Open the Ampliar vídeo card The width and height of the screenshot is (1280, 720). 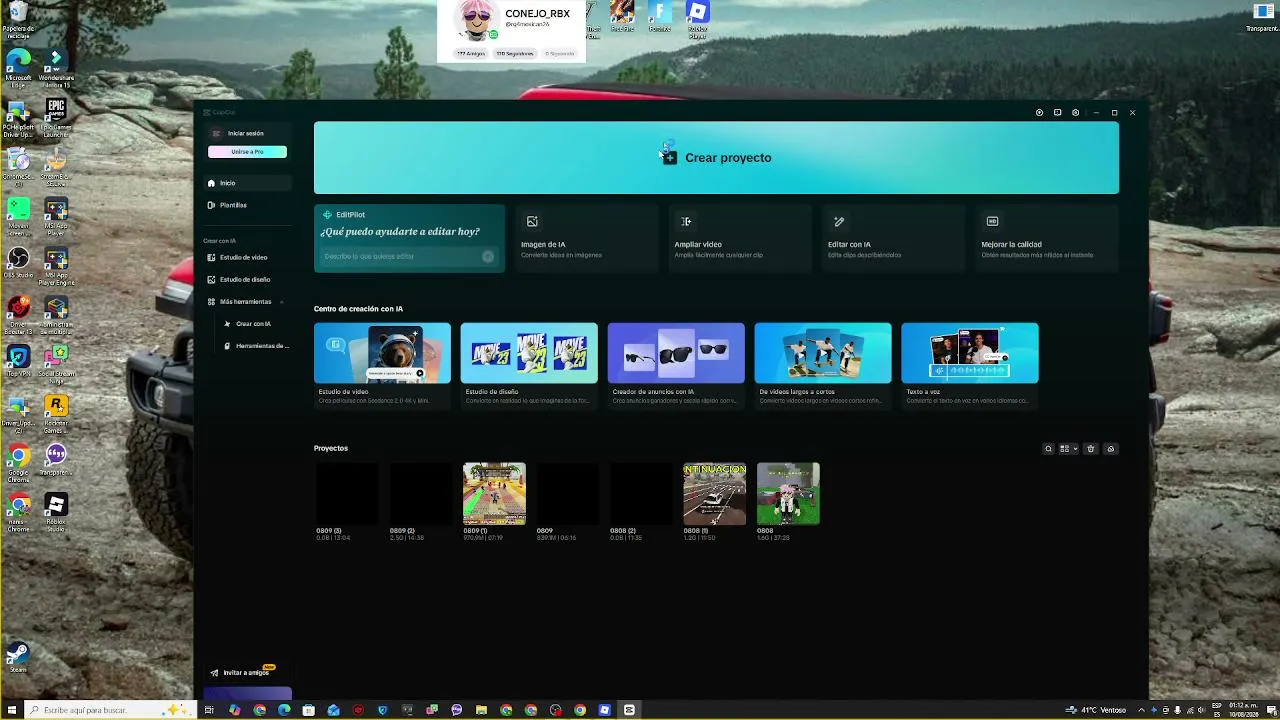740,238
